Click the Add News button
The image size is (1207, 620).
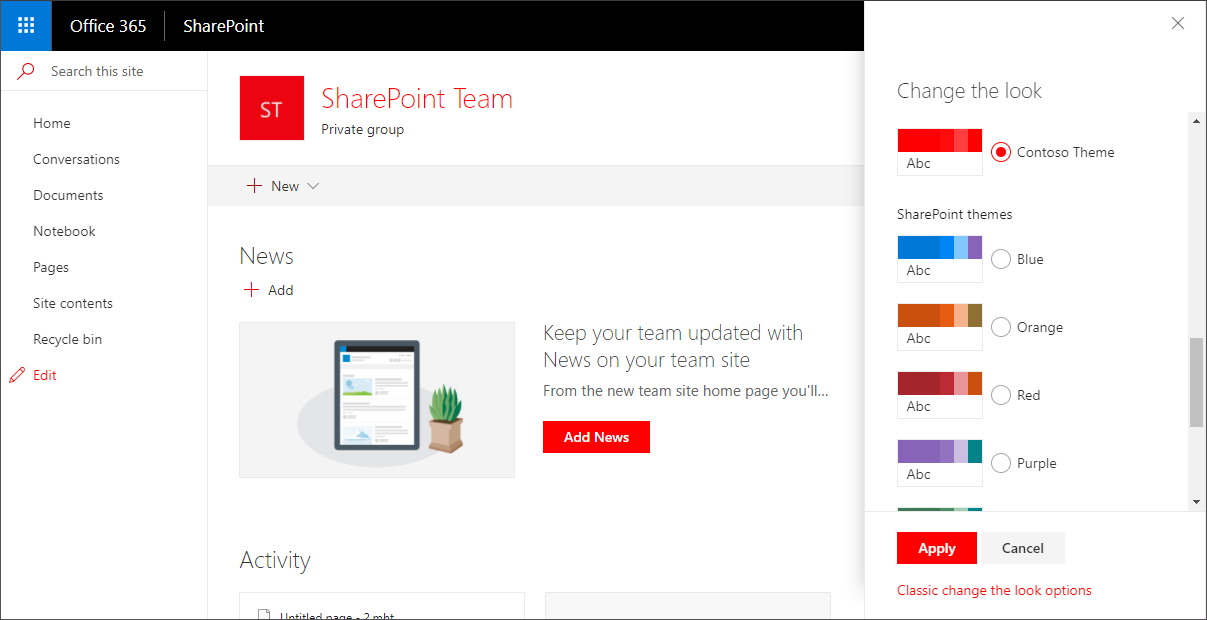point(596,437)
